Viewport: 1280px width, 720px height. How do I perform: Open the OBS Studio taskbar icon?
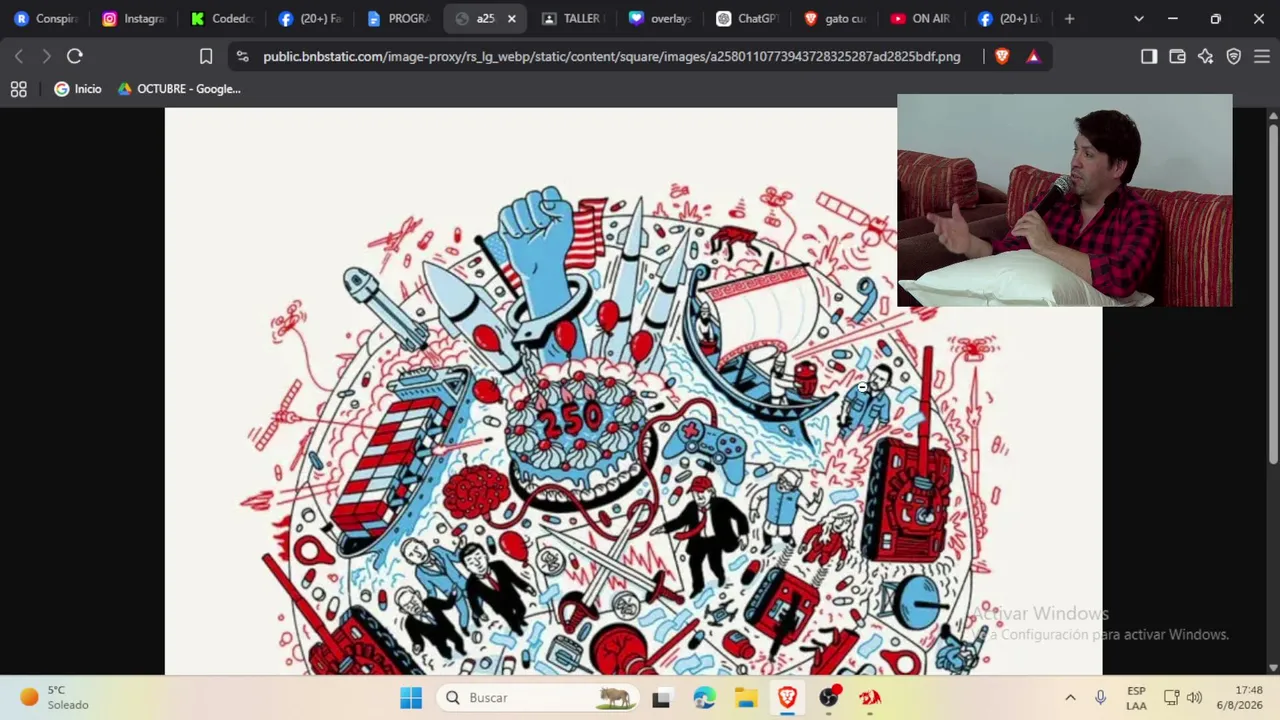(x=829, y=697)
